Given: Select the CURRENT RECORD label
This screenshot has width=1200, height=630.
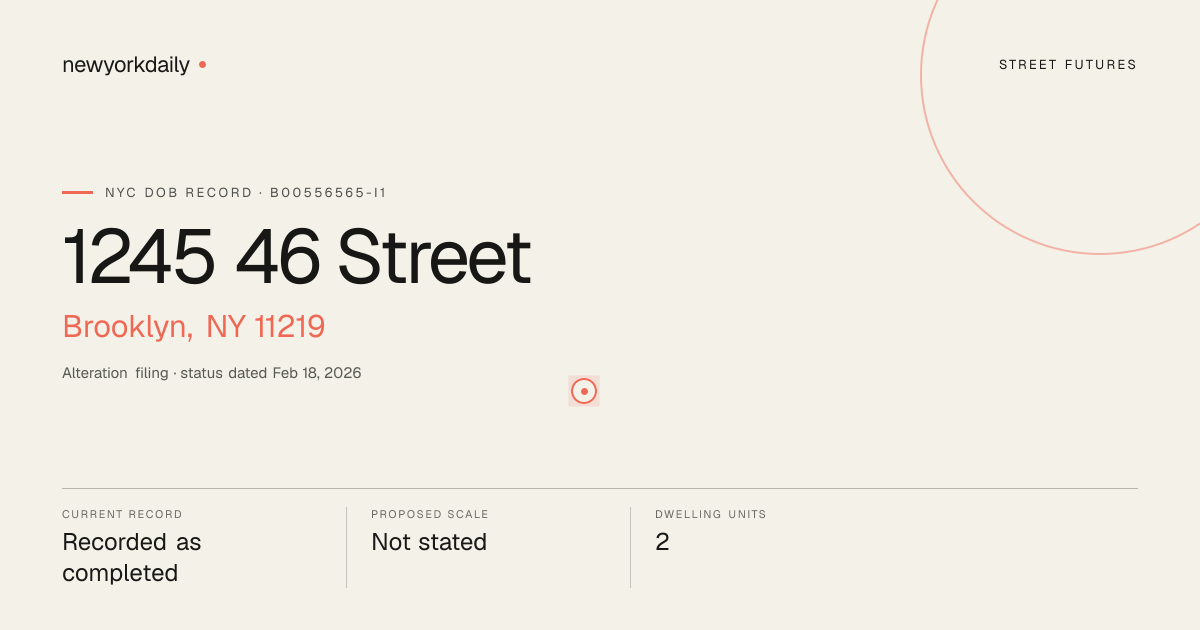Looking at the screenshot, I should tap(122, 514).
